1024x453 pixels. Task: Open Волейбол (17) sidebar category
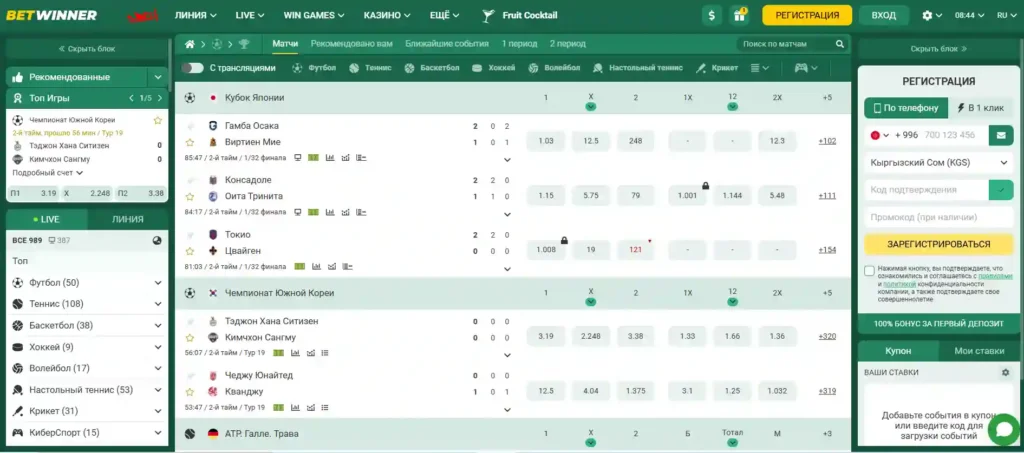pos(87,368)
